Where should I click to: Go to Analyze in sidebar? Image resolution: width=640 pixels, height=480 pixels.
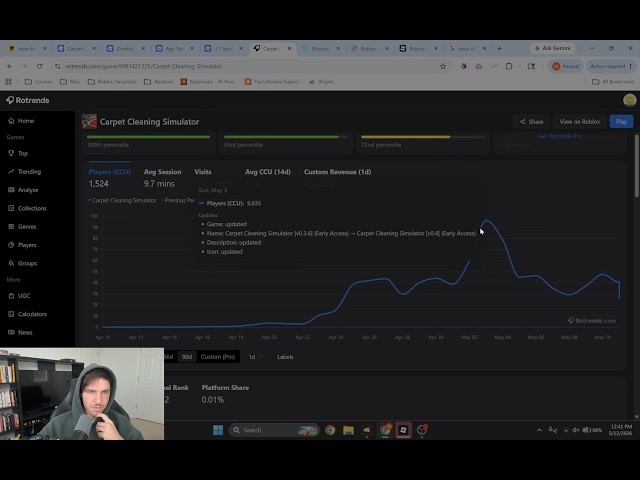23,190
